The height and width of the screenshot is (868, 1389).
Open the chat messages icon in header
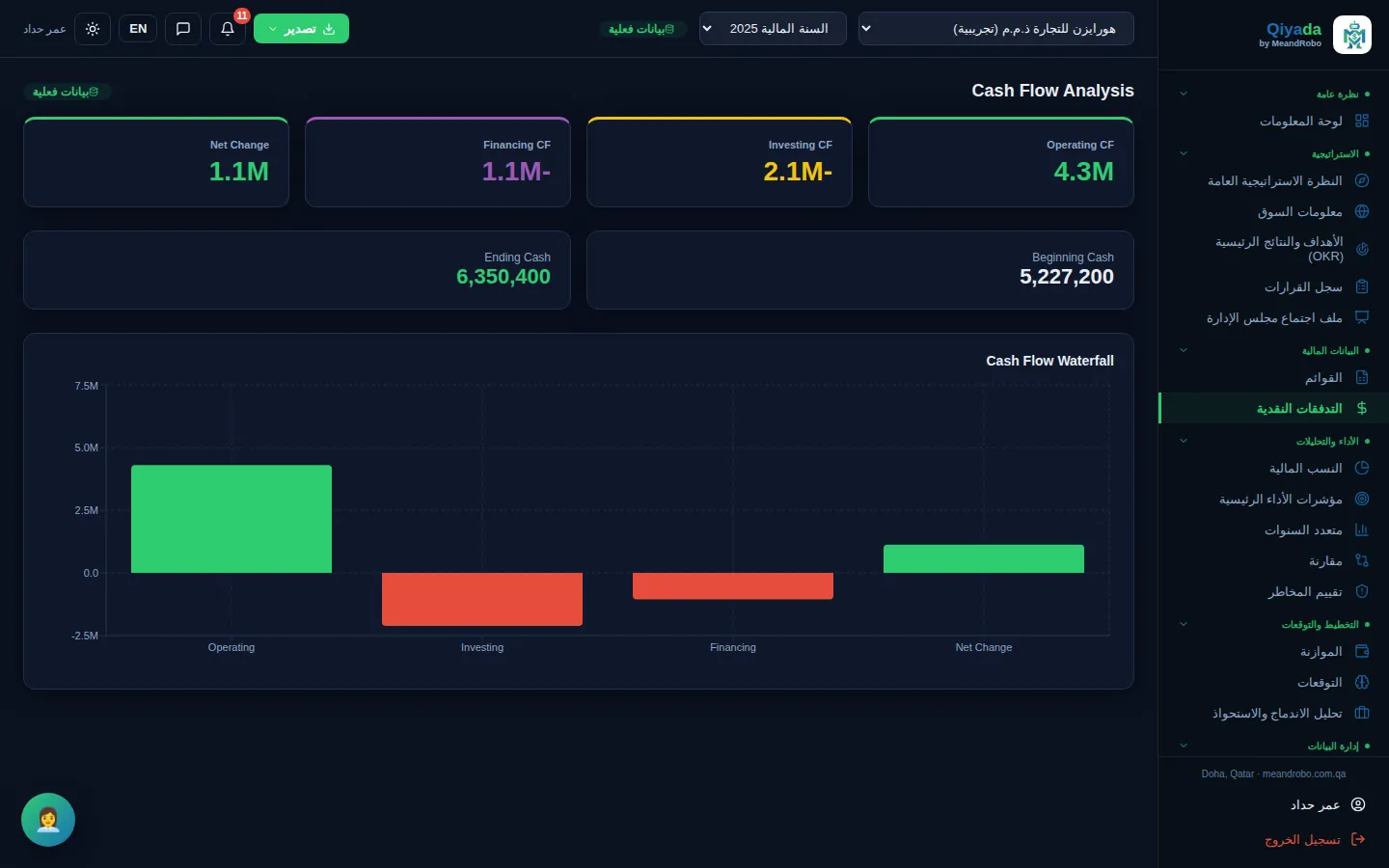point(183,29)
